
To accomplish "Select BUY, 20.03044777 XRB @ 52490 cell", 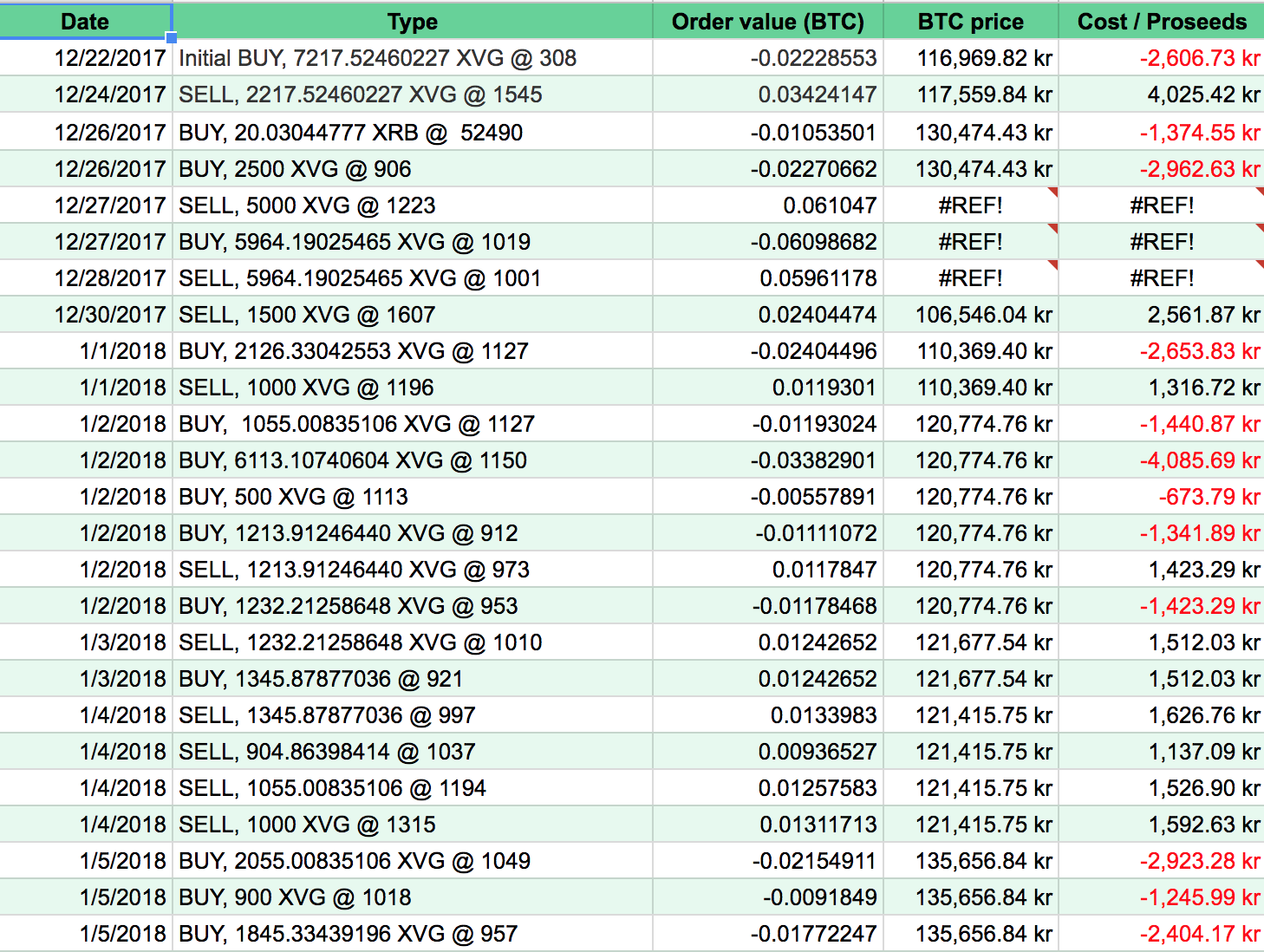I will coord(413,132).
